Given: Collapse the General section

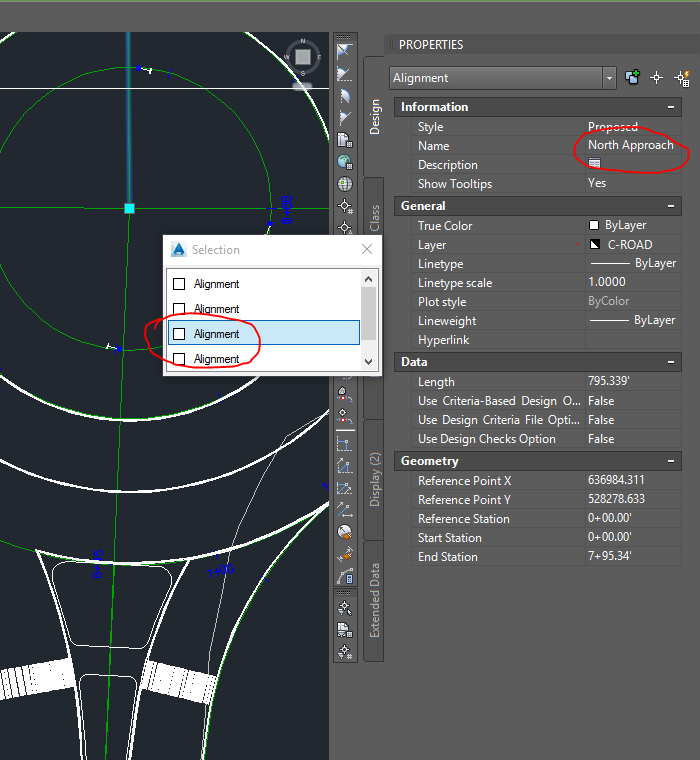Looking at the screenshot, I should 671,206.
